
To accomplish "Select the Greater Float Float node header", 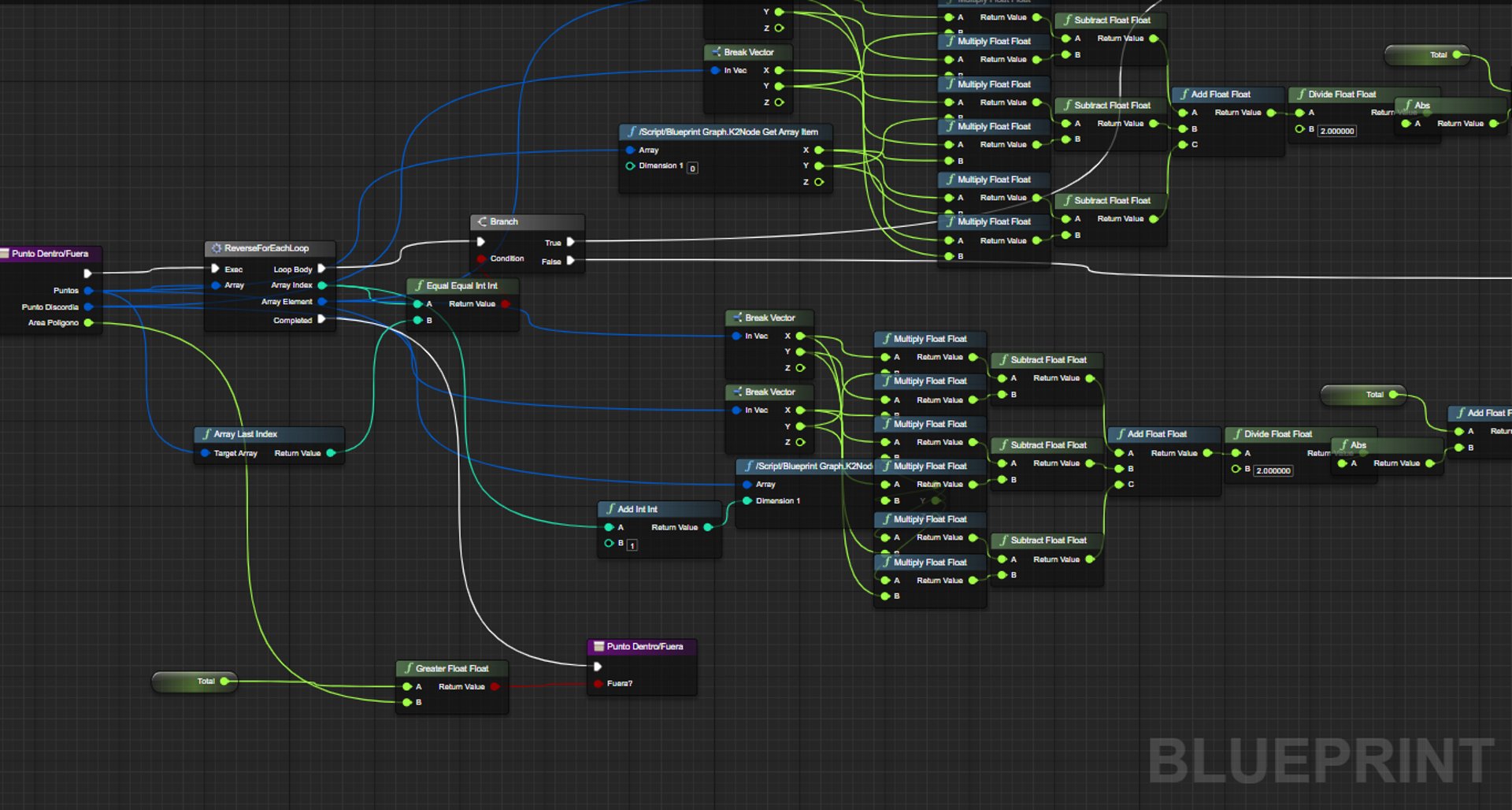I will tap(452, 668).
